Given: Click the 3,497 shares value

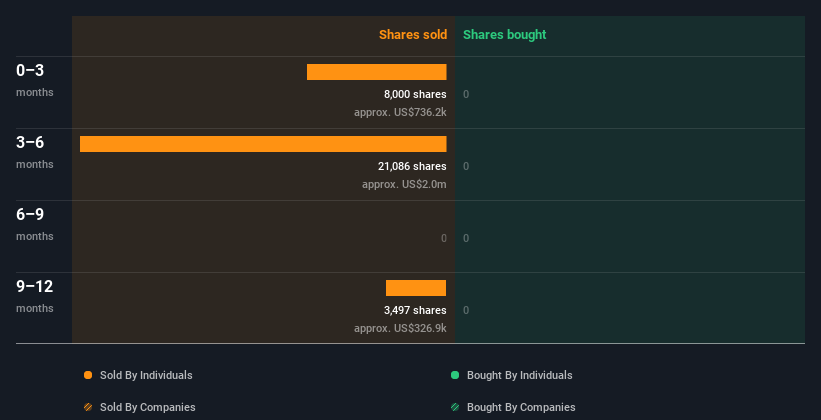Looking at the screenshot, I should 415,310.
